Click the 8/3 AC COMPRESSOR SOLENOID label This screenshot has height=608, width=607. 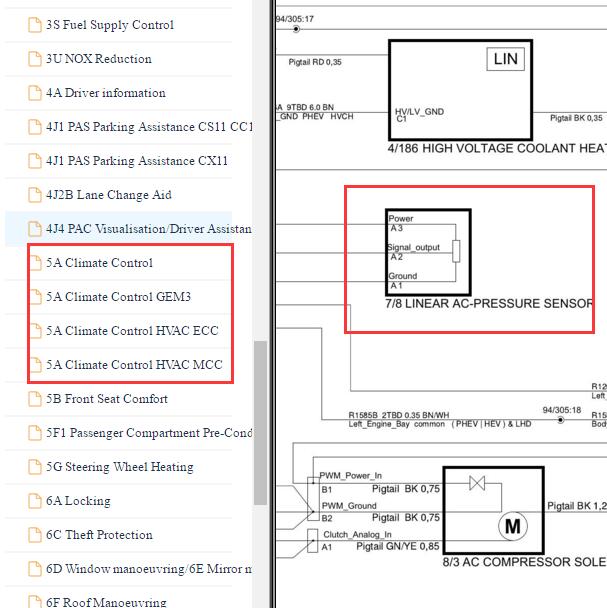(524, 562)
